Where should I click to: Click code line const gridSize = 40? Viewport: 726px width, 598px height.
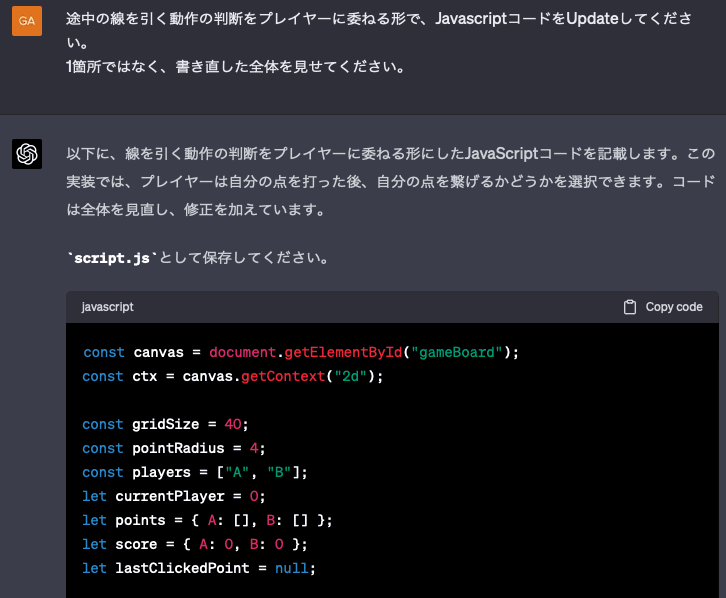click(165, 424)
